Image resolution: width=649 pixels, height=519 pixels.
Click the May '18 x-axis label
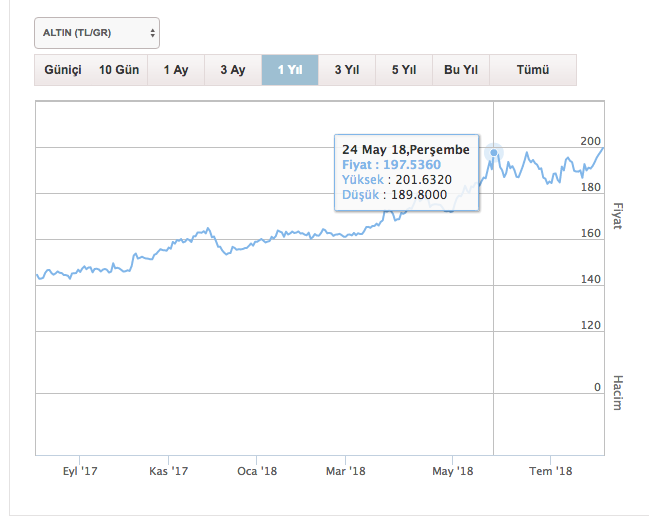coord(455,471)
